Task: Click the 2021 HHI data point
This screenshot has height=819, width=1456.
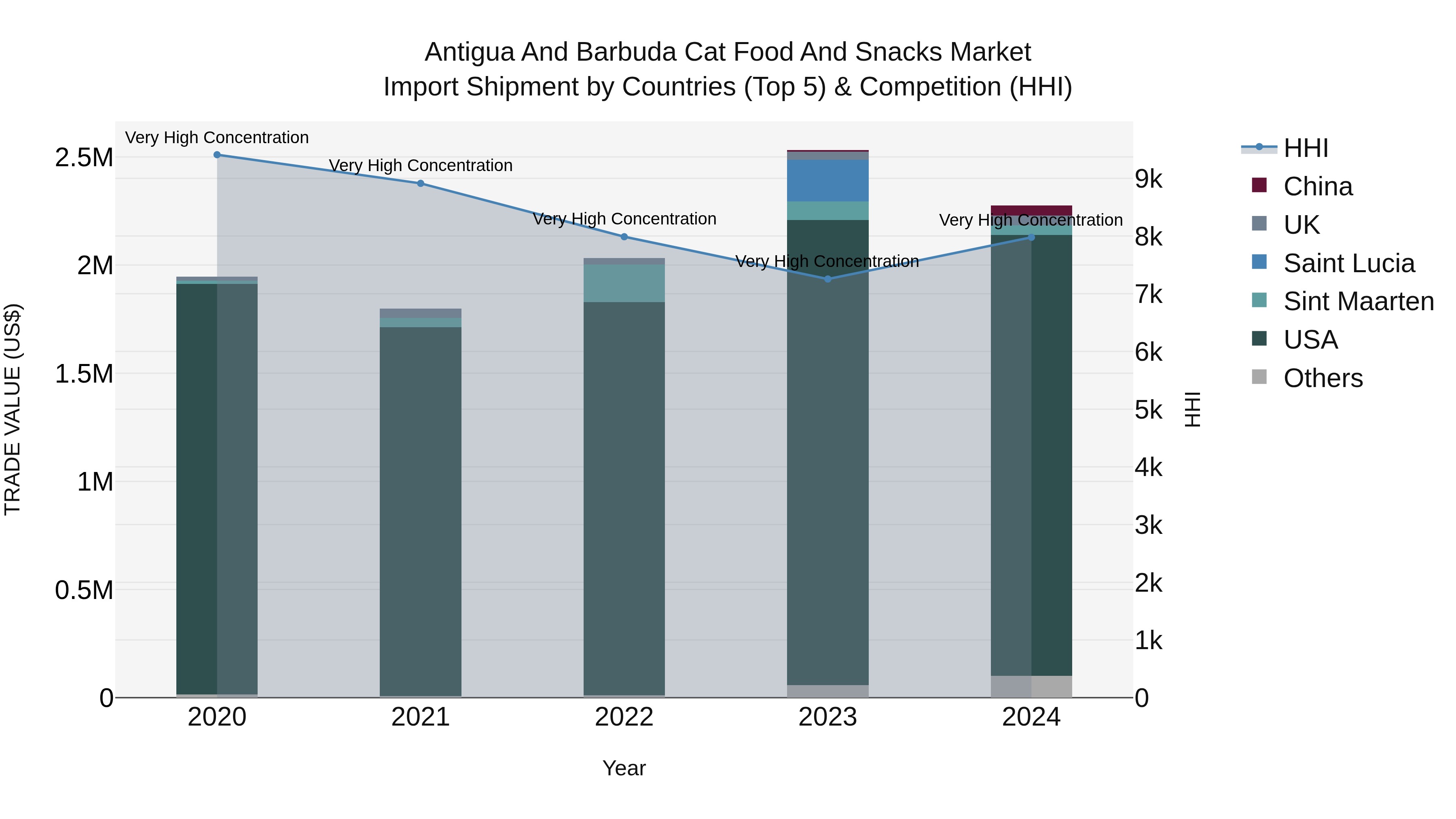Action: [421, 184]
